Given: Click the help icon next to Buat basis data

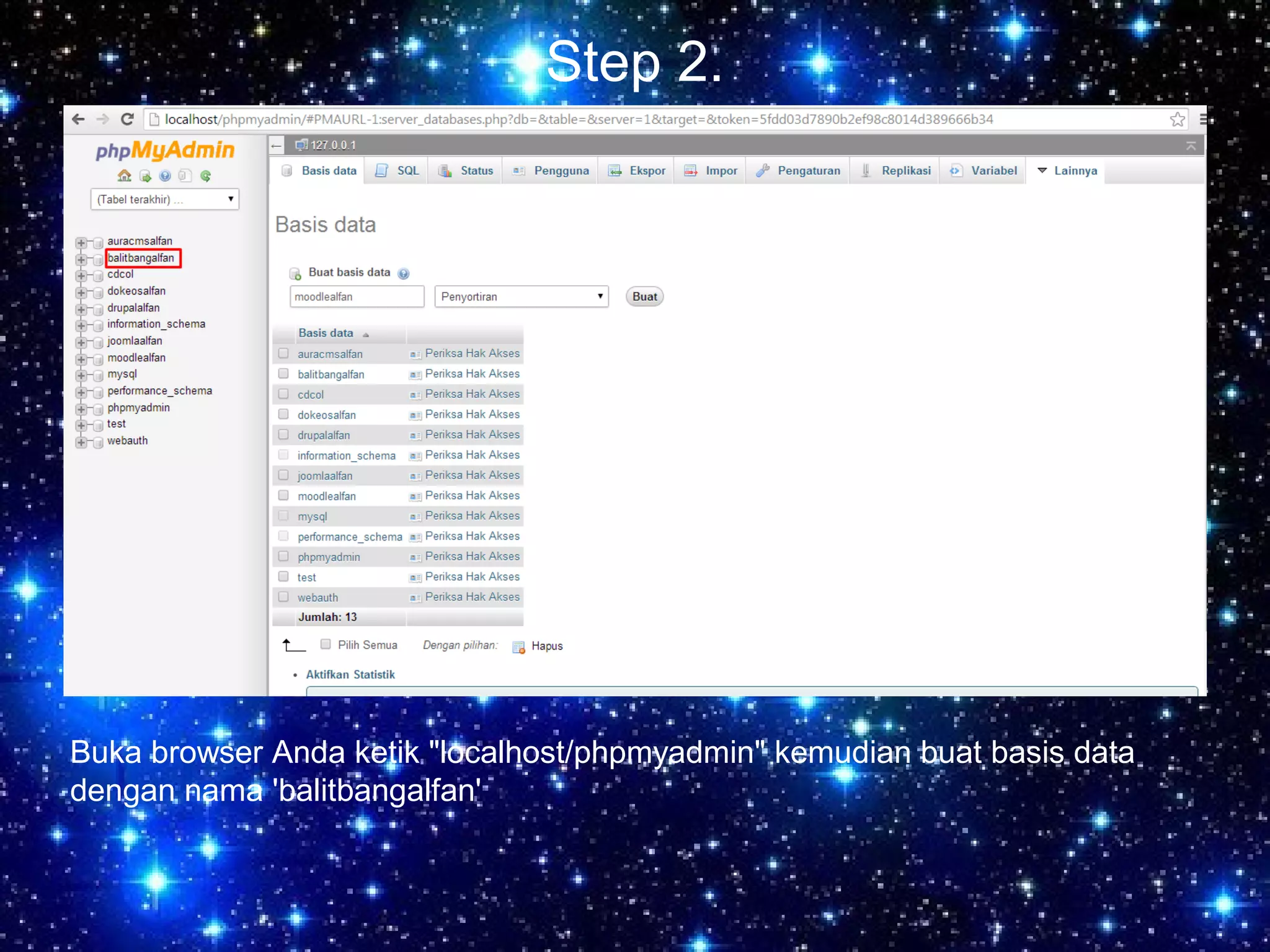Looking at the screenshot, I should [404, 273].
